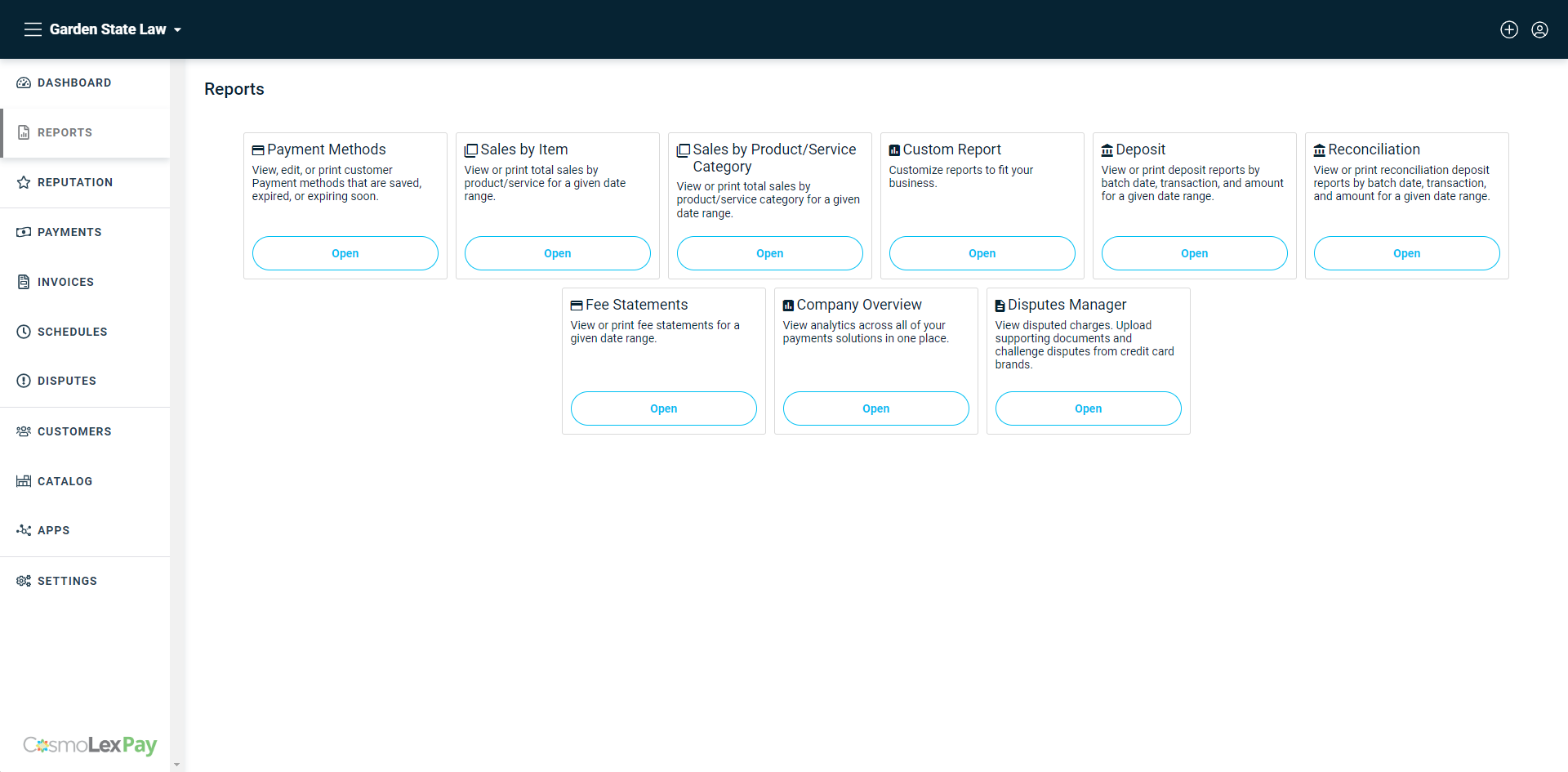This screenshot has height=772, width=1568.
Task: Open the Reconciliation report
Action: point(1407,253)
